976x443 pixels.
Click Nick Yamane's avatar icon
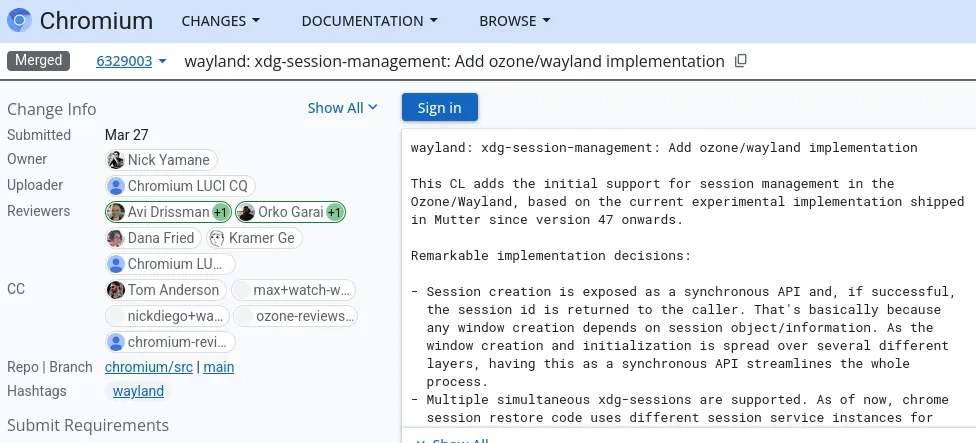click(x=116, y=160)
